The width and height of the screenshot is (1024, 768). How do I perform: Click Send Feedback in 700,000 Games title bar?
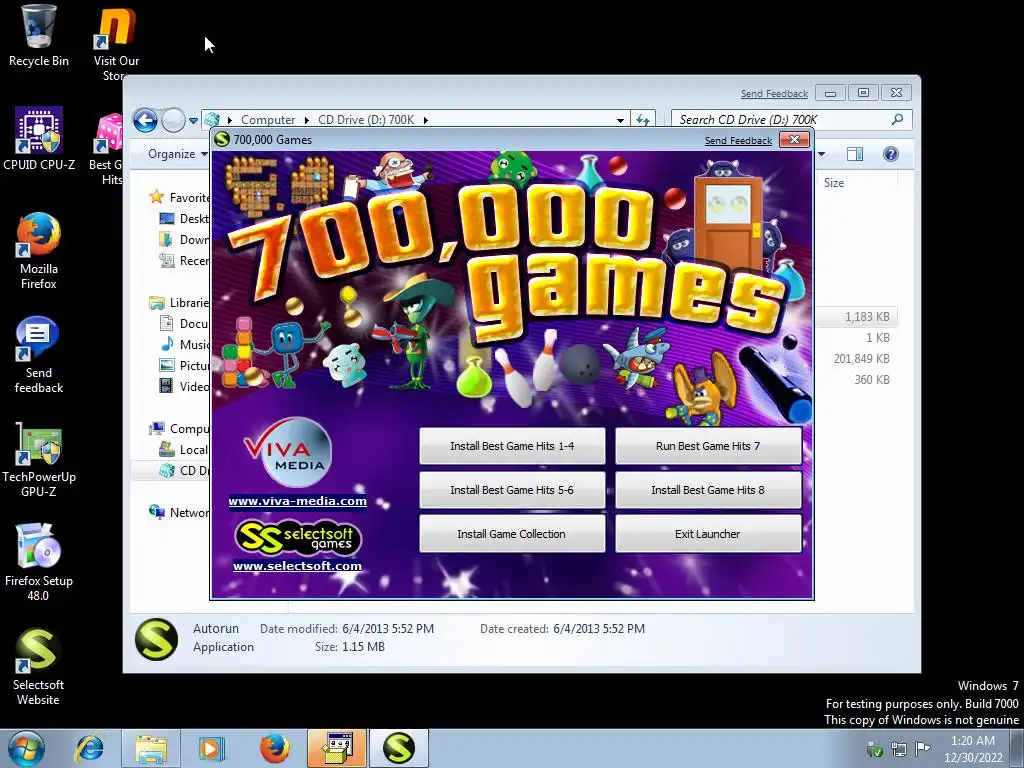click(738, 140)
